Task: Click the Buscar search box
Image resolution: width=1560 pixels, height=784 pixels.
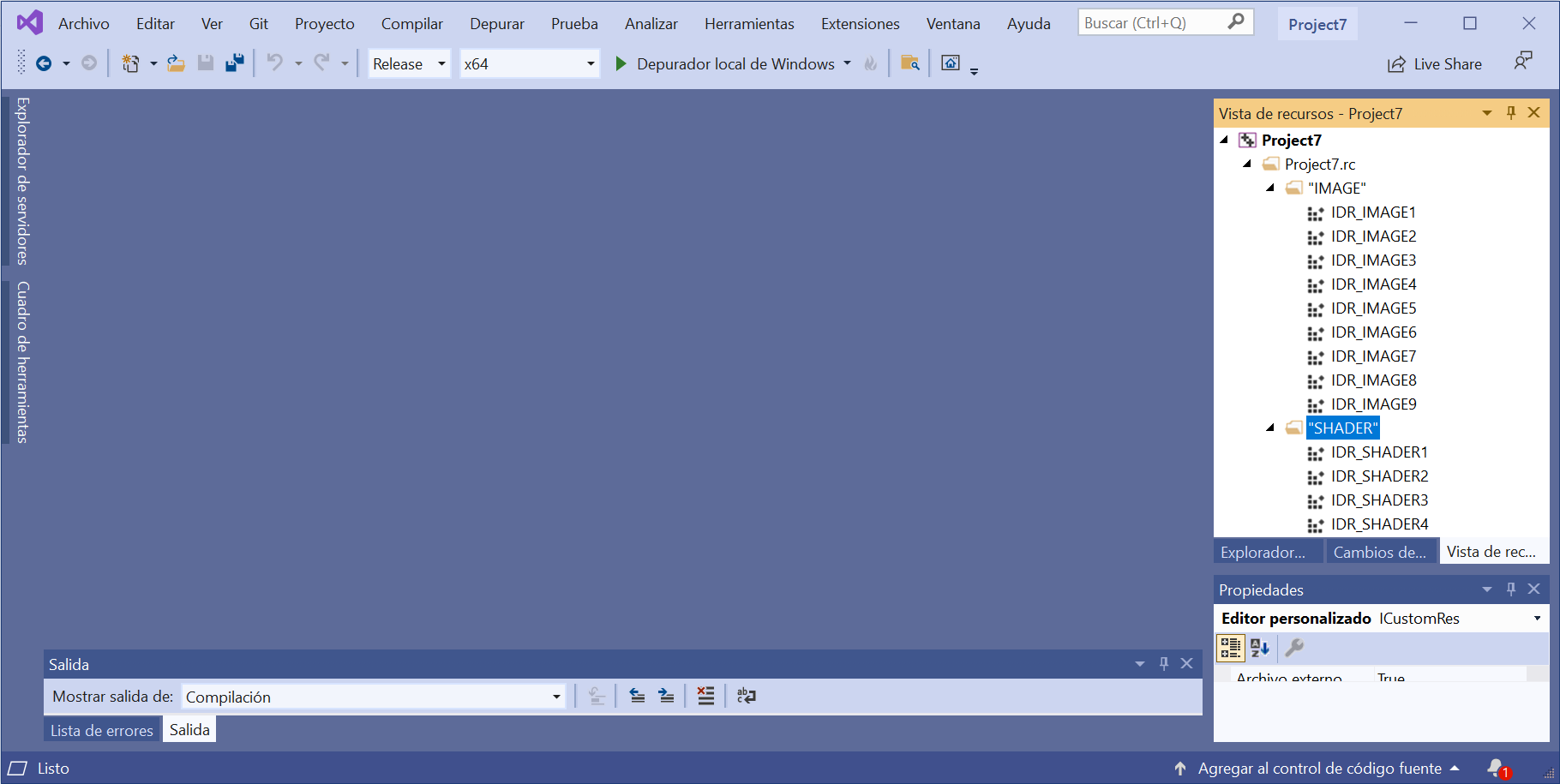Action: pos(1153,23)
